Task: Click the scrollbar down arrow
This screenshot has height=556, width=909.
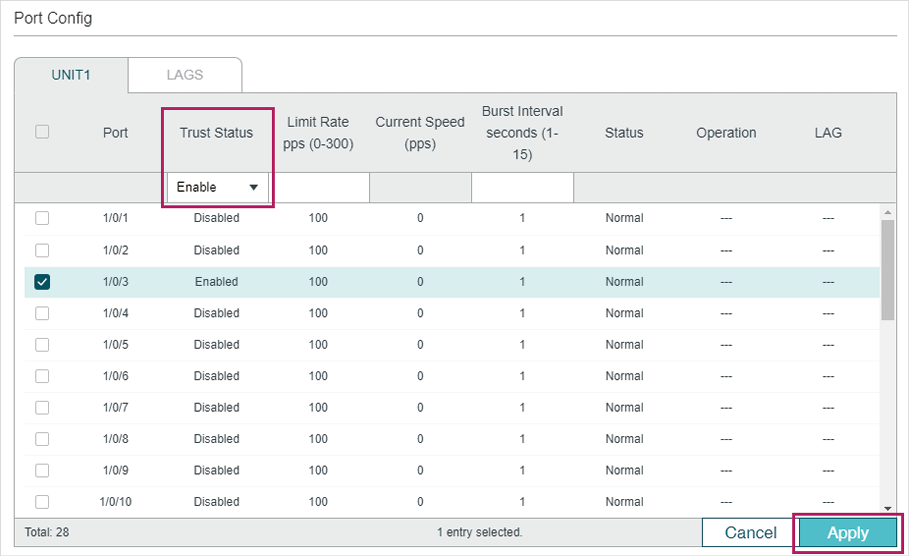Action: pyautogui.click(x=888, y=508)
